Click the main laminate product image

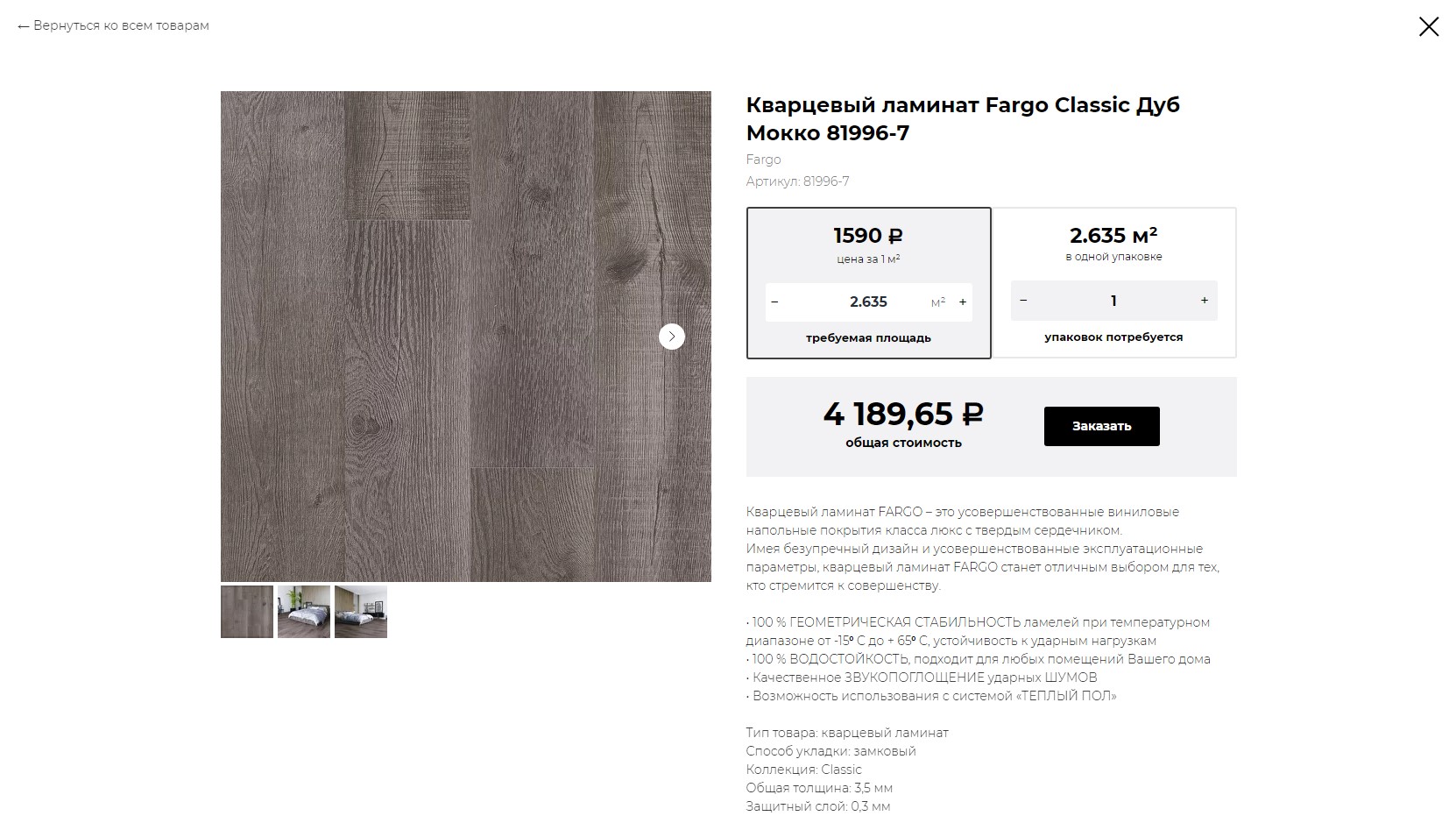point(466,337)
